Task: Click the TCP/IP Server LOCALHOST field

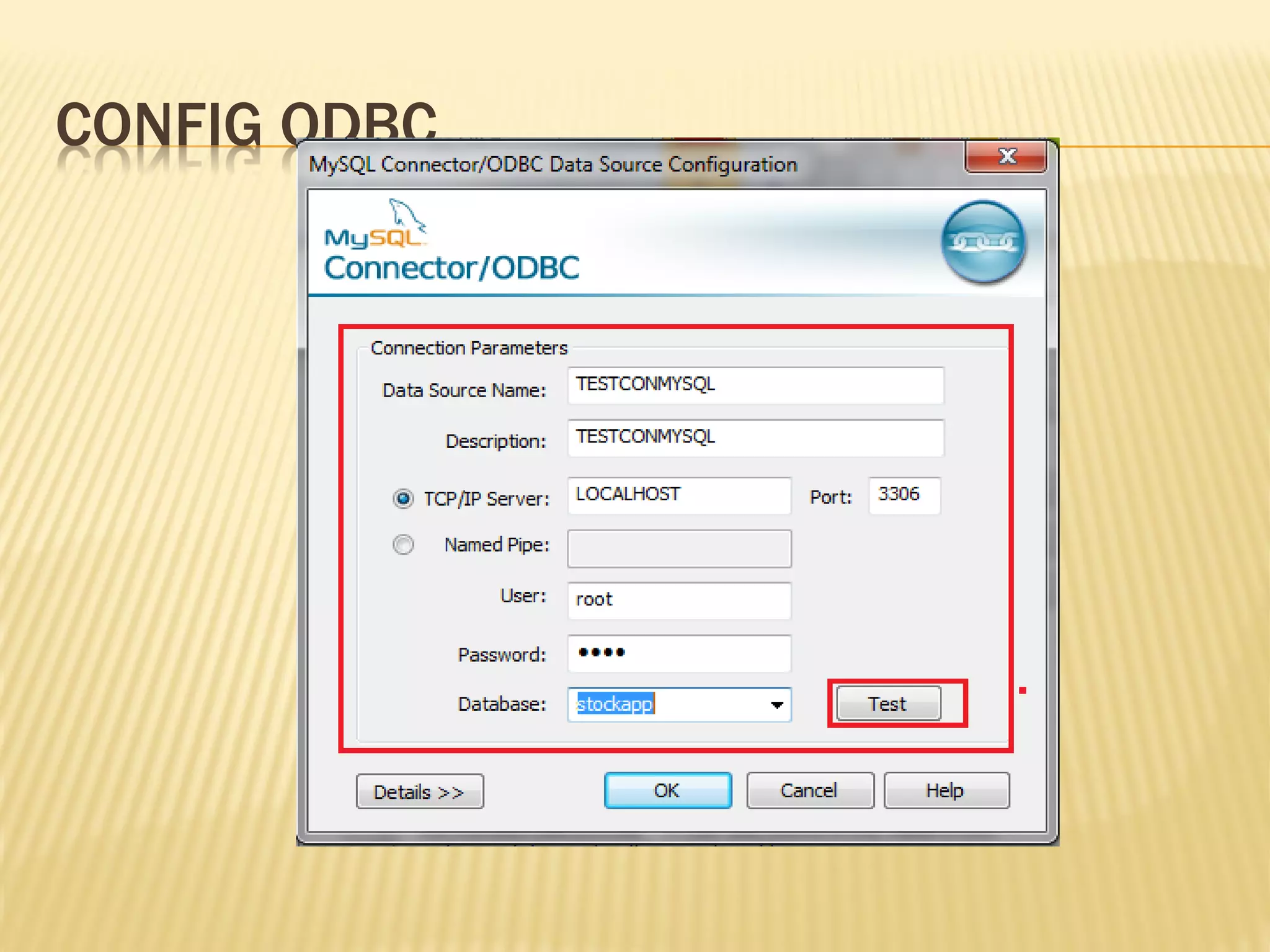Action: (679, 495)
